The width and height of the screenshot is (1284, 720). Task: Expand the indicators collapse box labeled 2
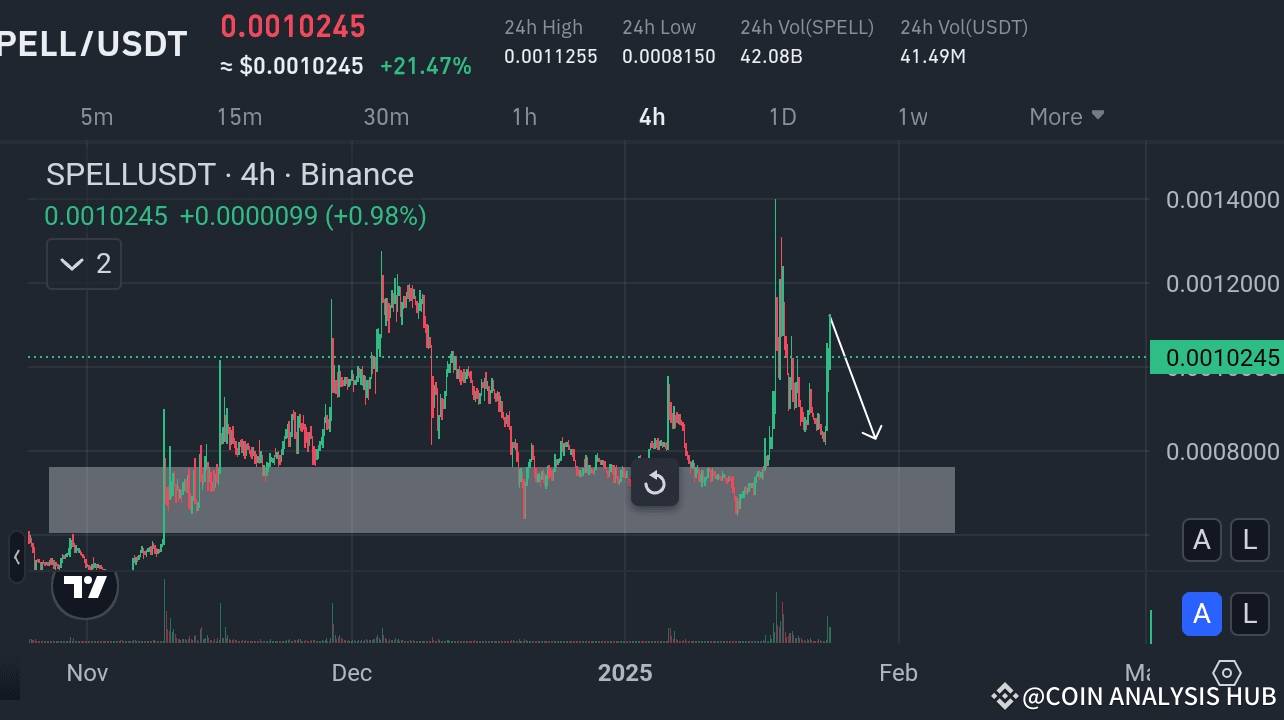[x=84, y=264]
